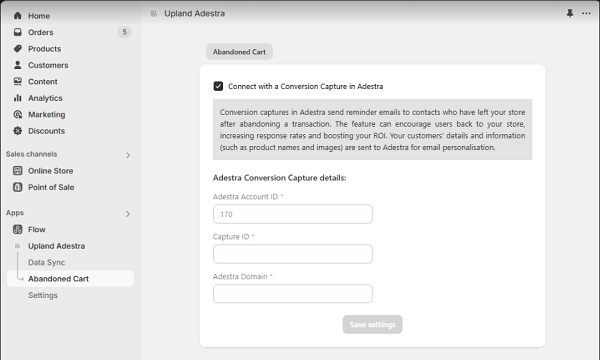Click the Adestra Conversion Capture details heading
This screenshot has height=360, width=600.
point(279,178)
